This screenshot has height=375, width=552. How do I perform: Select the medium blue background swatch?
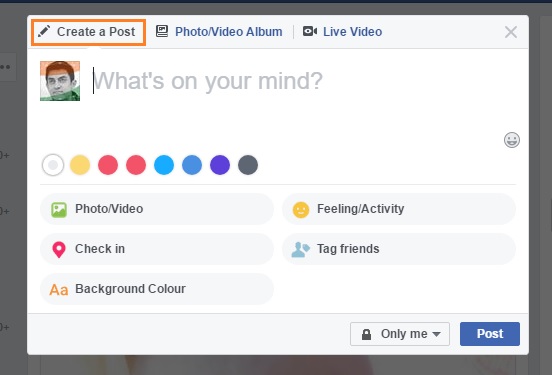pyautogui.click(x=192, y=165)
